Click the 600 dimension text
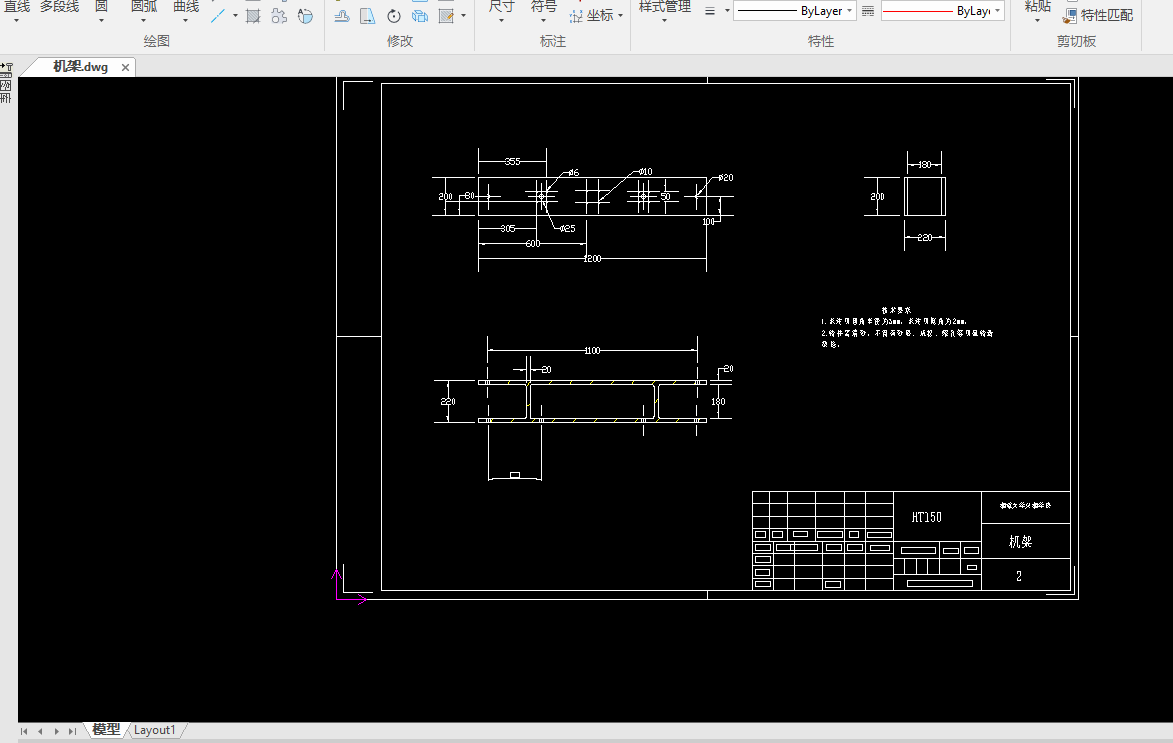Image resolution: width=1173 pixels, height=743 pixels. pos(533,244)
